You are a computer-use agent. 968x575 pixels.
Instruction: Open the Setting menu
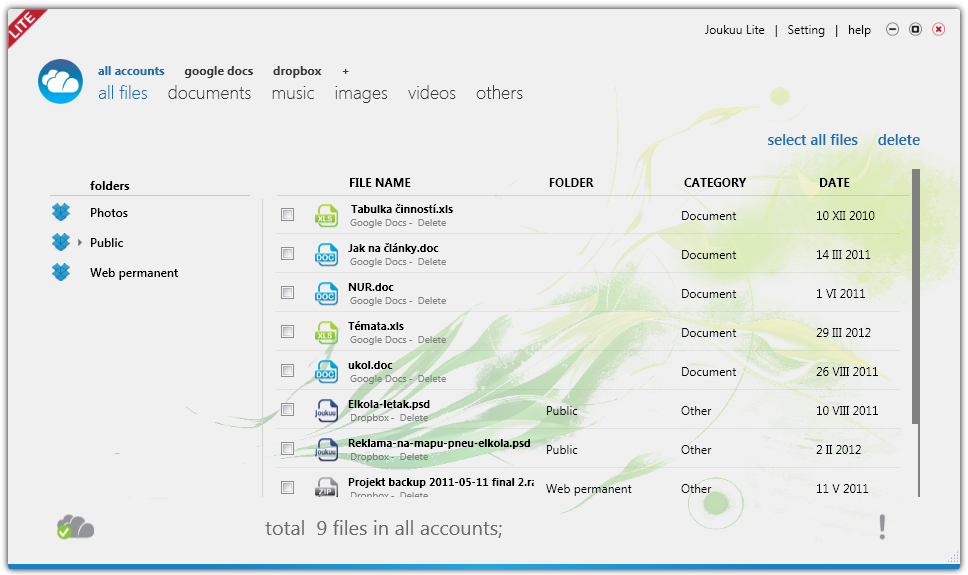click(x=806, y=30)
